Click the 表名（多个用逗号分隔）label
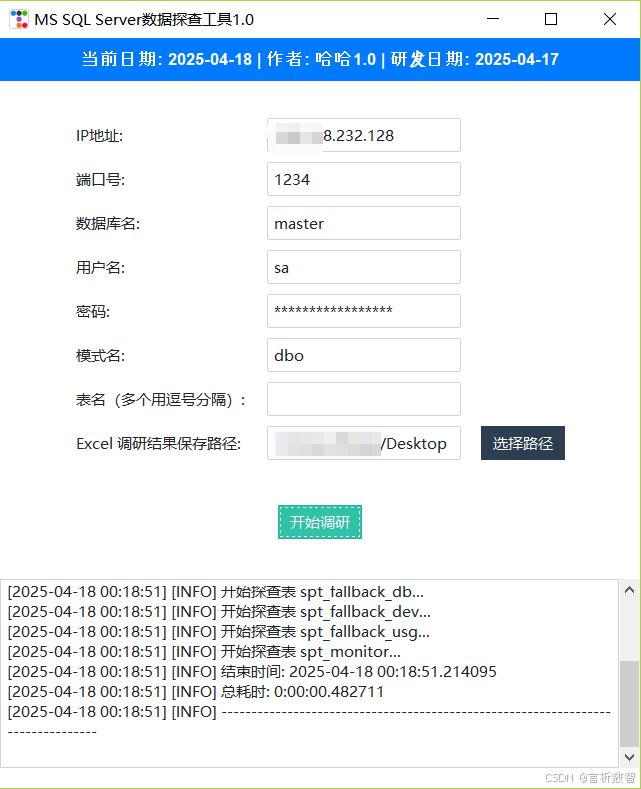641x789 pixels. 161,400
